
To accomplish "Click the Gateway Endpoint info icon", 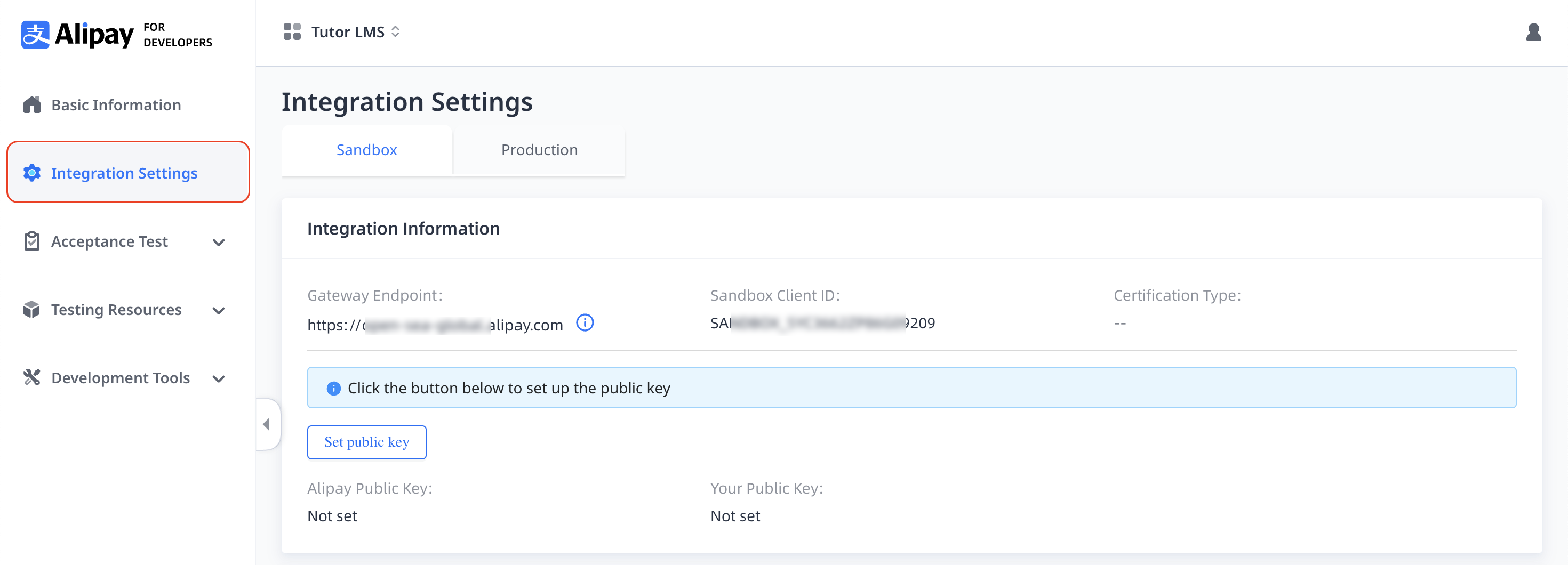I will point(585,322).
